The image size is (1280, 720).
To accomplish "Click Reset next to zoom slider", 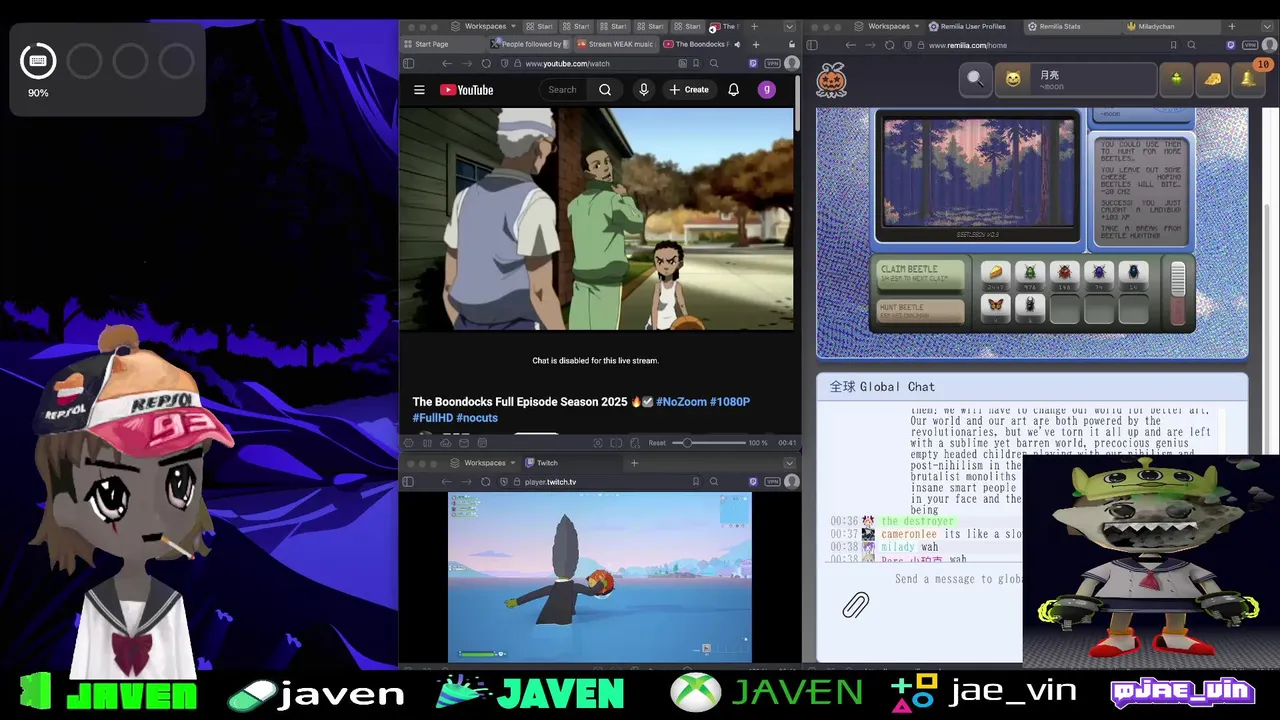I will pyautogui.click(x=657, y=443).
